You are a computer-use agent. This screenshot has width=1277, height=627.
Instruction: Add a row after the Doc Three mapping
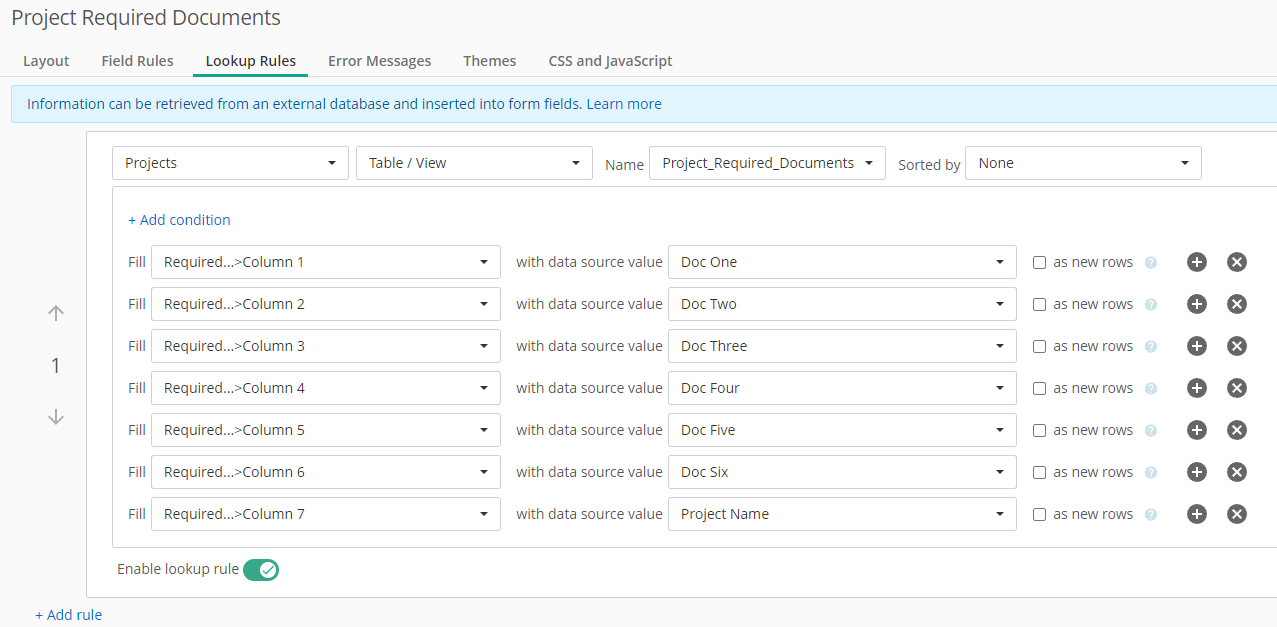tap(1196, 346)
